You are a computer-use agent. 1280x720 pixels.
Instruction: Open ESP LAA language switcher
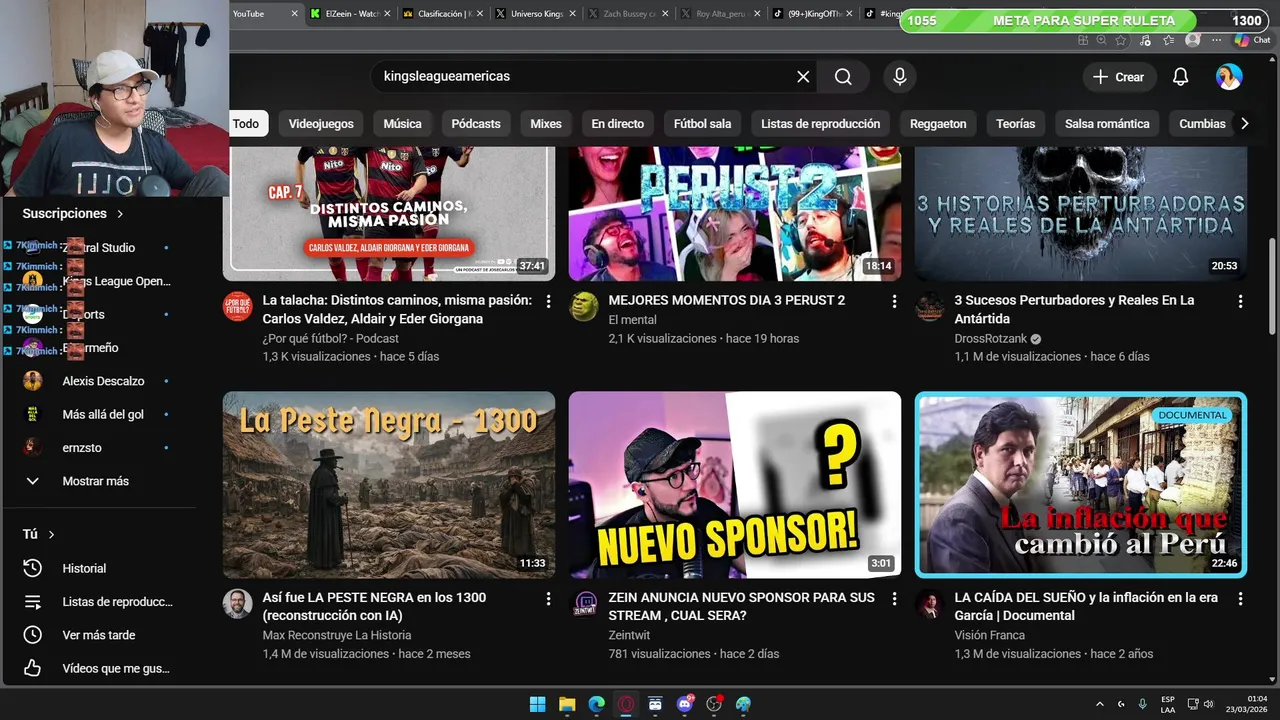(1168, 704)
